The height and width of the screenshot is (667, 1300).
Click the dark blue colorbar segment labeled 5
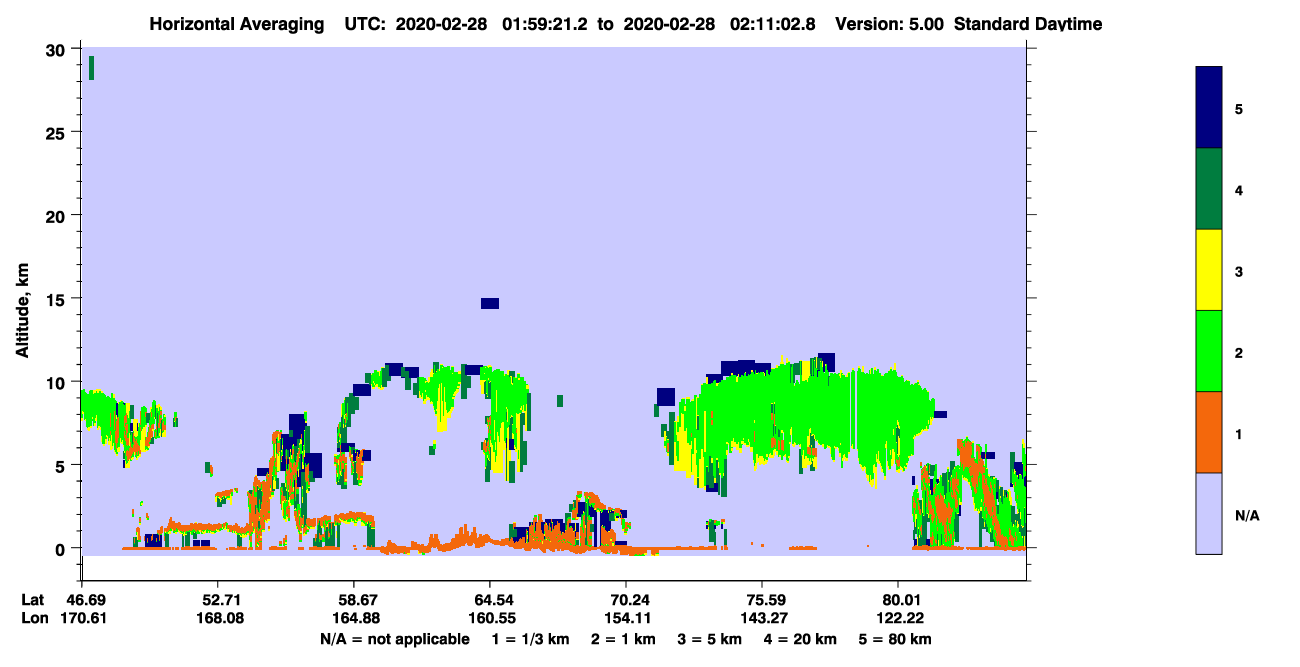1209,108
